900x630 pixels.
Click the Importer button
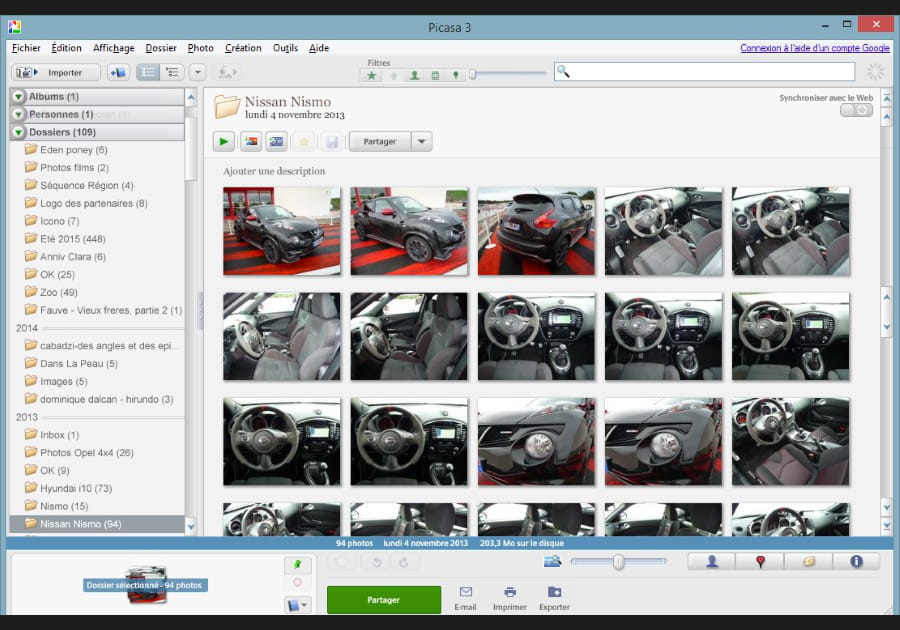(x=56, y=72)
